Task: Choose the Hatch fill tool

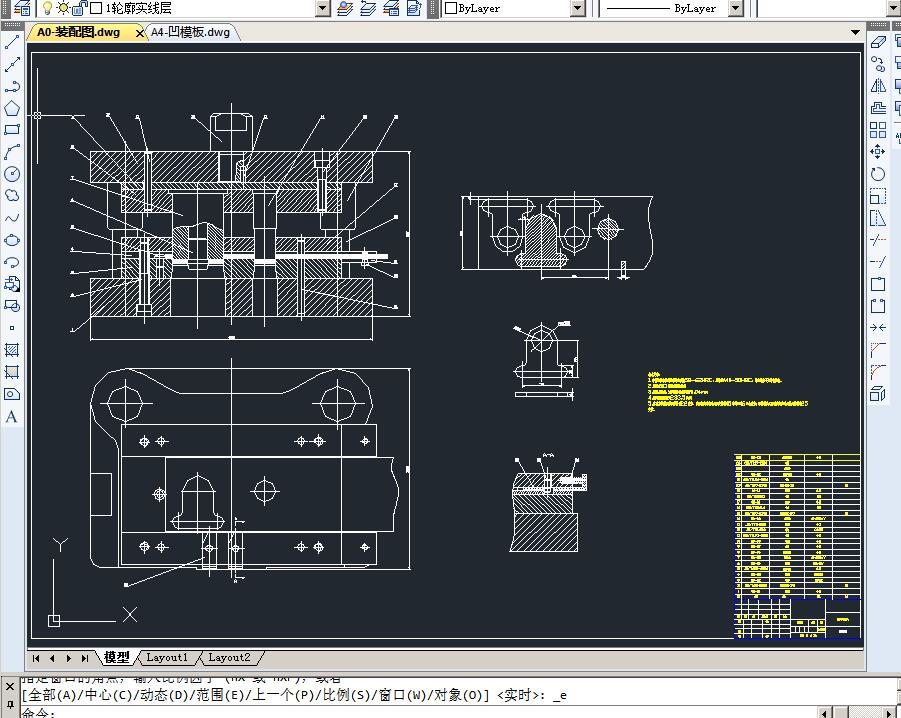Action: click(x=12, y=350)
